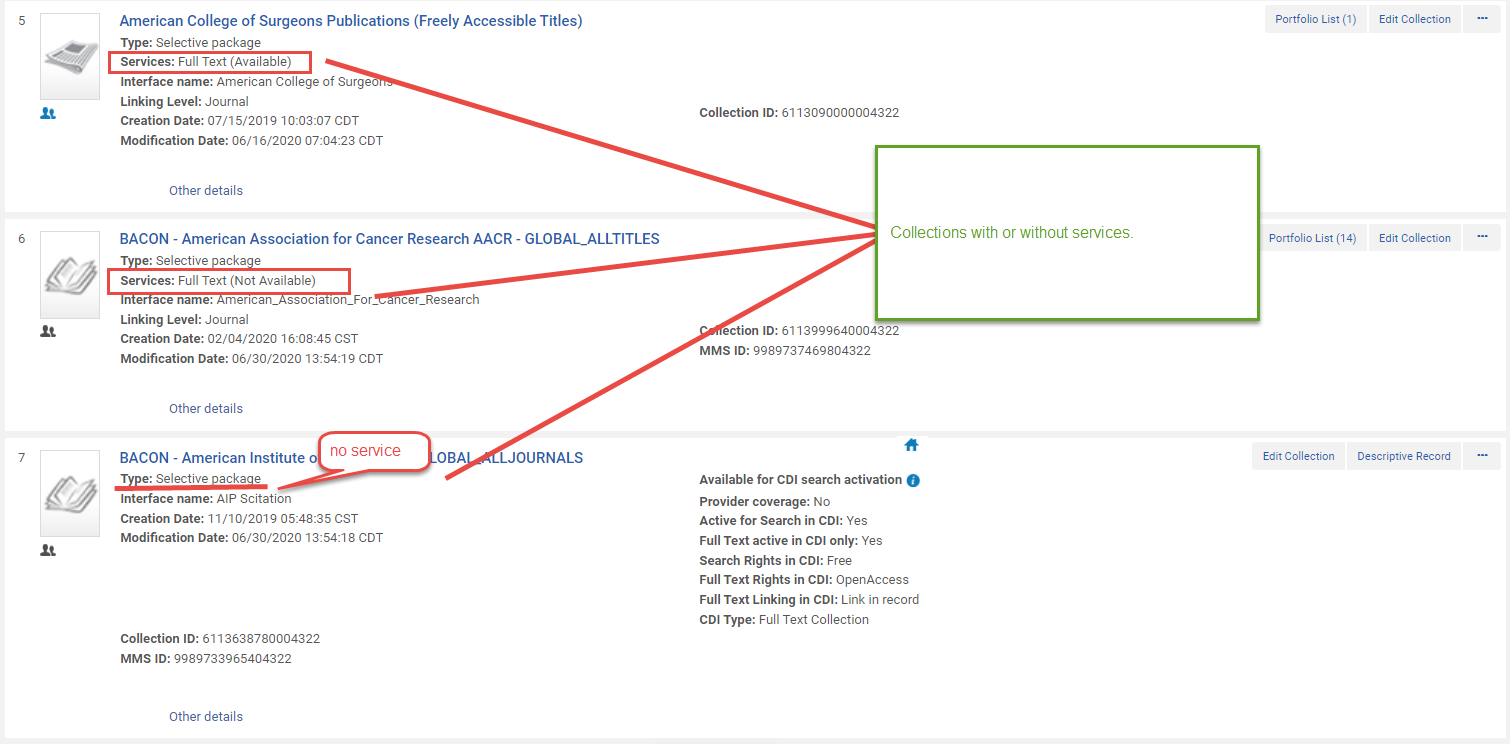Click Services: Full Text (Available) text
Screen dimensions: 1510x744
(206, 62)
